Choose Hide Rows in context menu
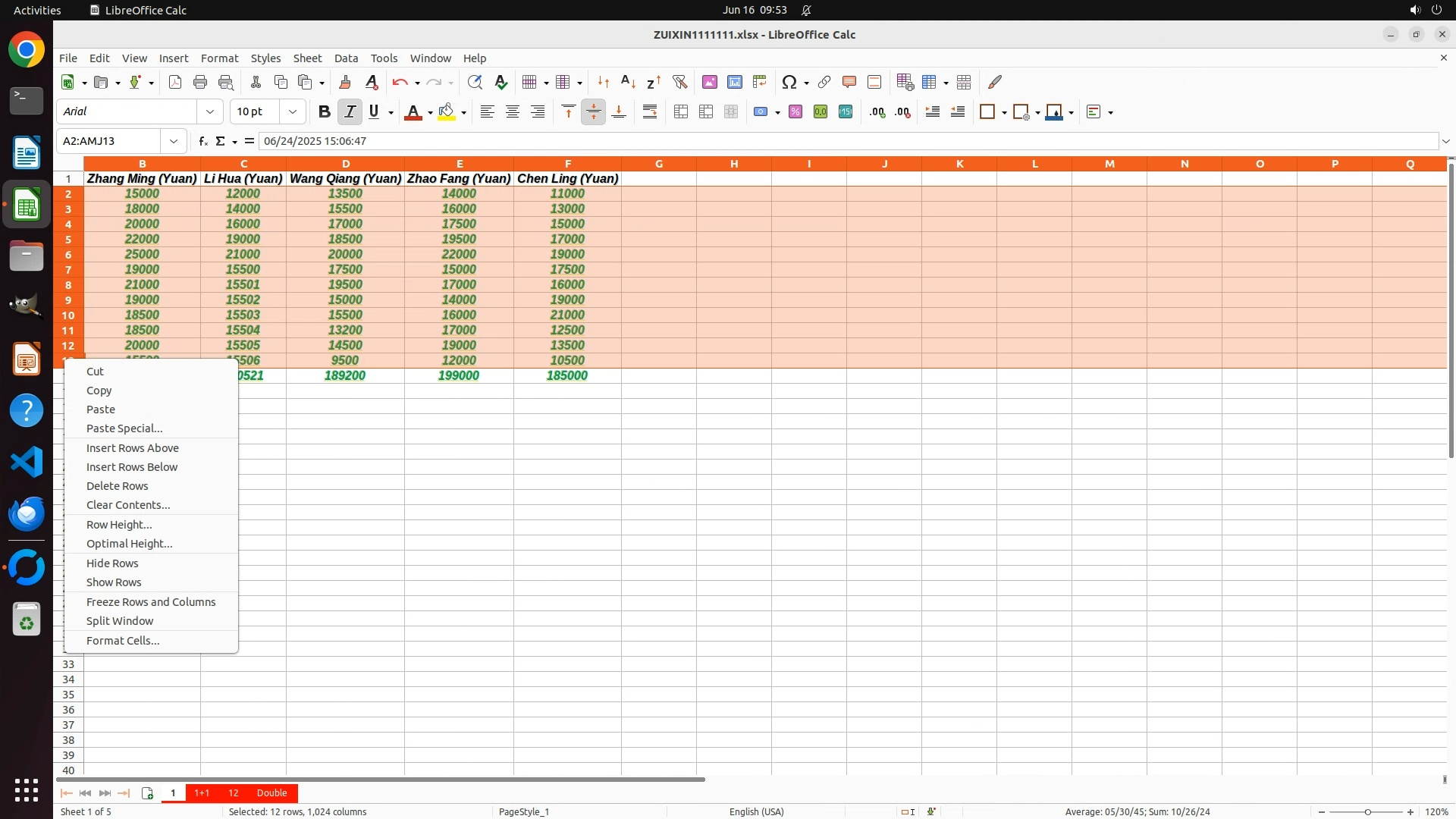Image resolution: width=1456 pixels, height=819 pixels. click(x=112, y=563)
